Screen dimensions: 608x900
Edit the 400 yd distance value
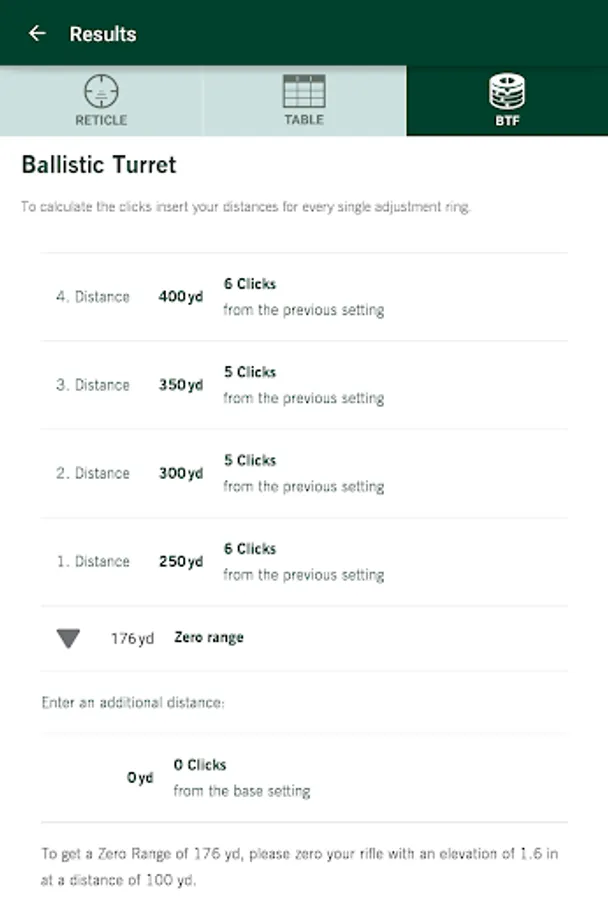click(180, 297)
